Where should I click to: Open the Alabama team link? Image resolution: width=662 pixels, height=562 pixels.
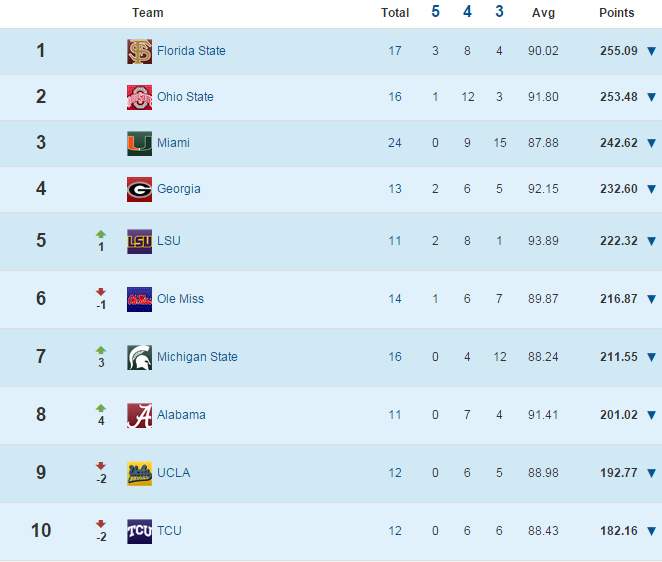pyautogui.click(x=181, y=415)
